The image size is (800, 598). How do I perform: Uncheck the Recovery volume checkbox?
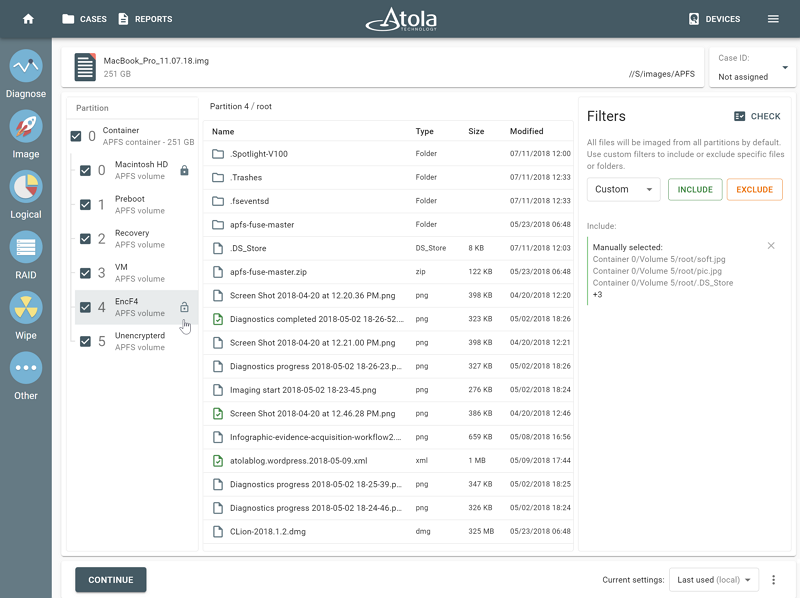tap(85, 239)
